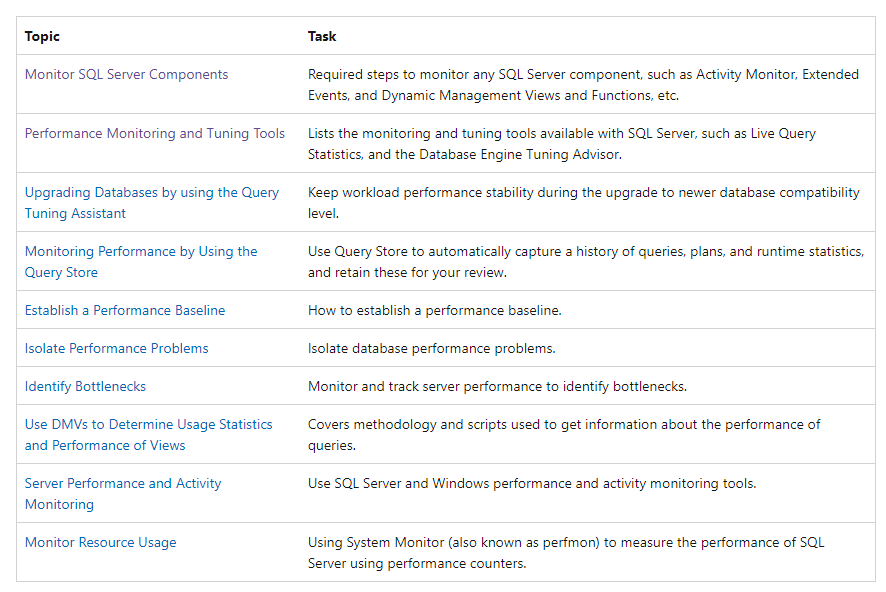The height and width of the screenshot is (592, 886).
Task: Open the Monitor SQL Server Components link
Action: [126, 75]
